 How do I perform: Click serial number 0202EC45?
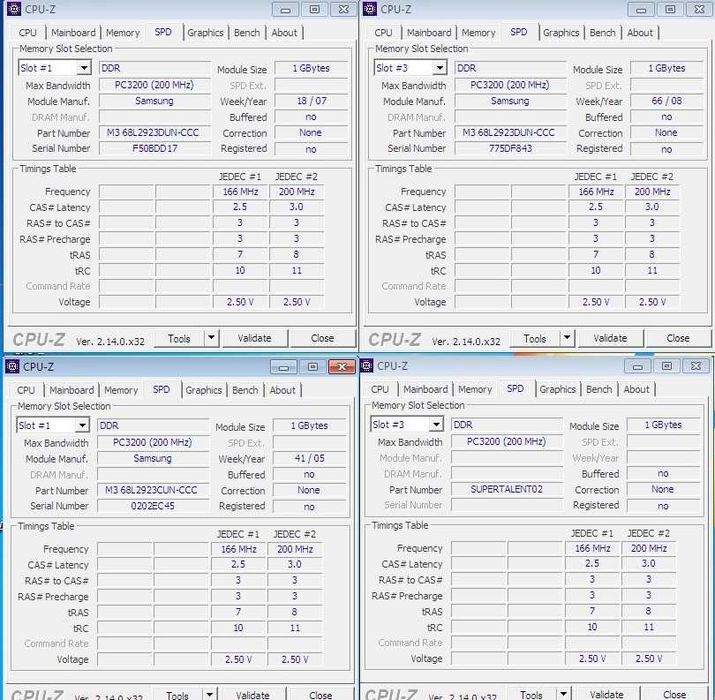click(153, 506)
